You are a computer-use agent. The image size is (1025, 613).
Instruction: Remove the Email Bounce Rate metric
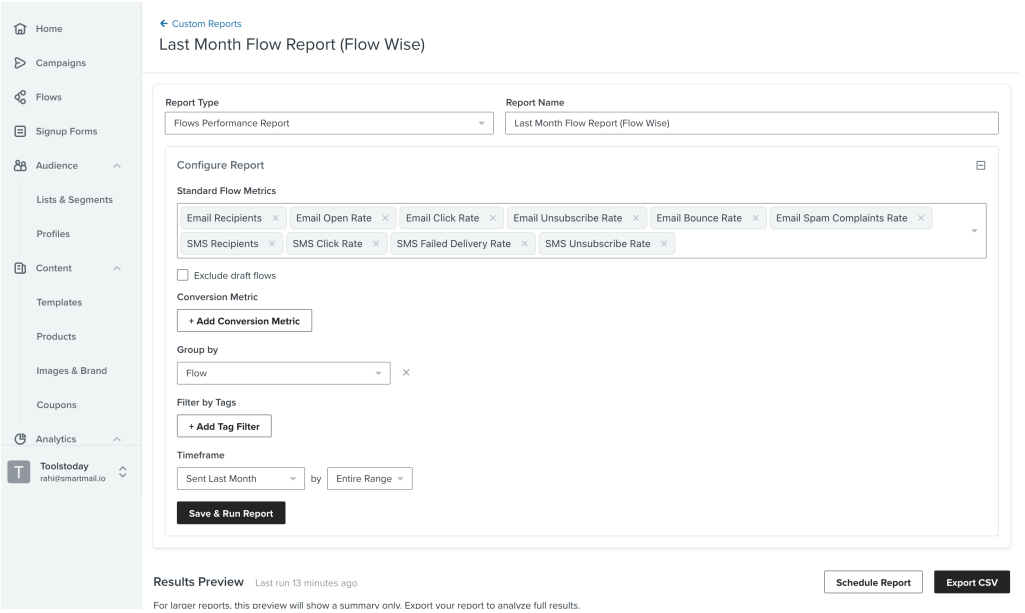point(755,218)
